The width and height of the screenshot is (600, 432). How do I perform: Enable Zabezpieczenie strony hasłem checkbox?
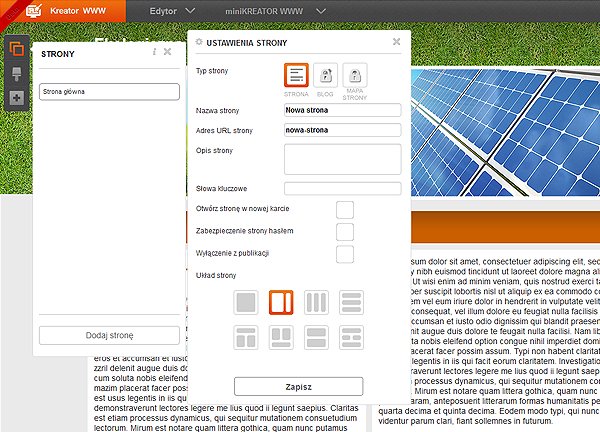(x=345, y=232)
